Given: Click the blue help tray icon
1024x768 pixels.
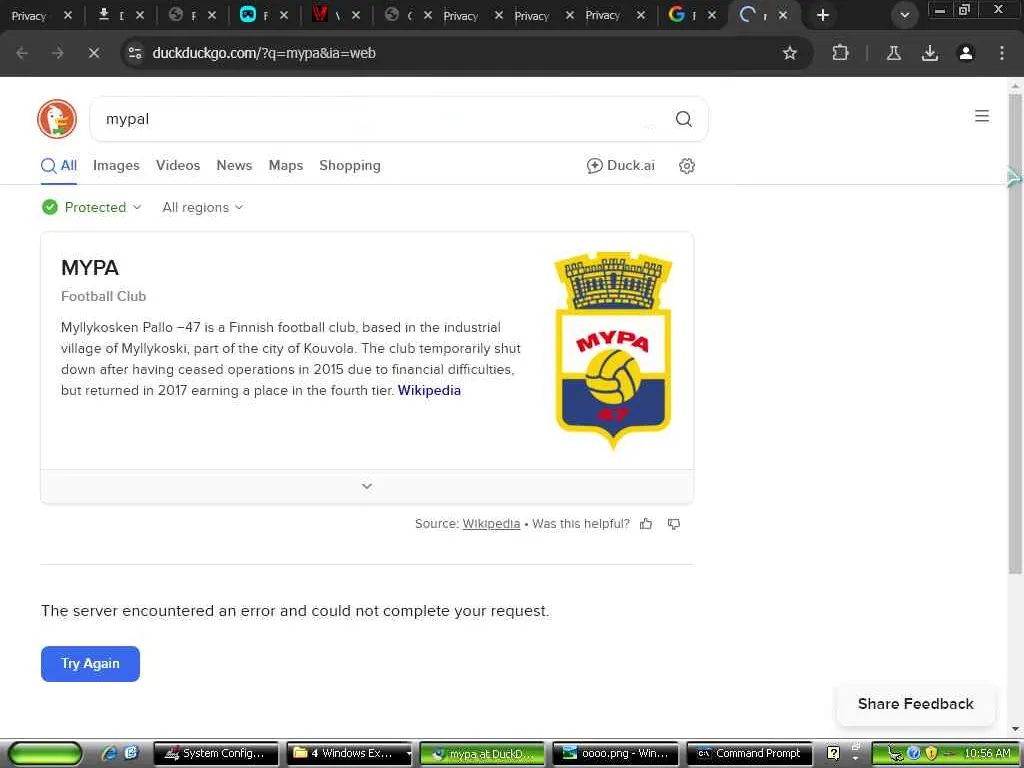Looking at the screenshot, I should [x=914, y=753].
